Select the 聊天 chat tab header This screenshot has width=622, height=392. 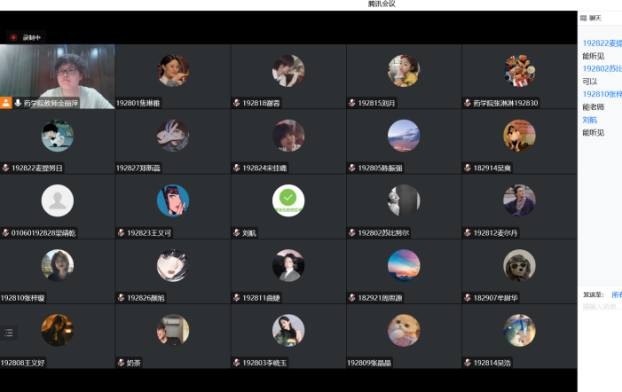coord(595,18)
